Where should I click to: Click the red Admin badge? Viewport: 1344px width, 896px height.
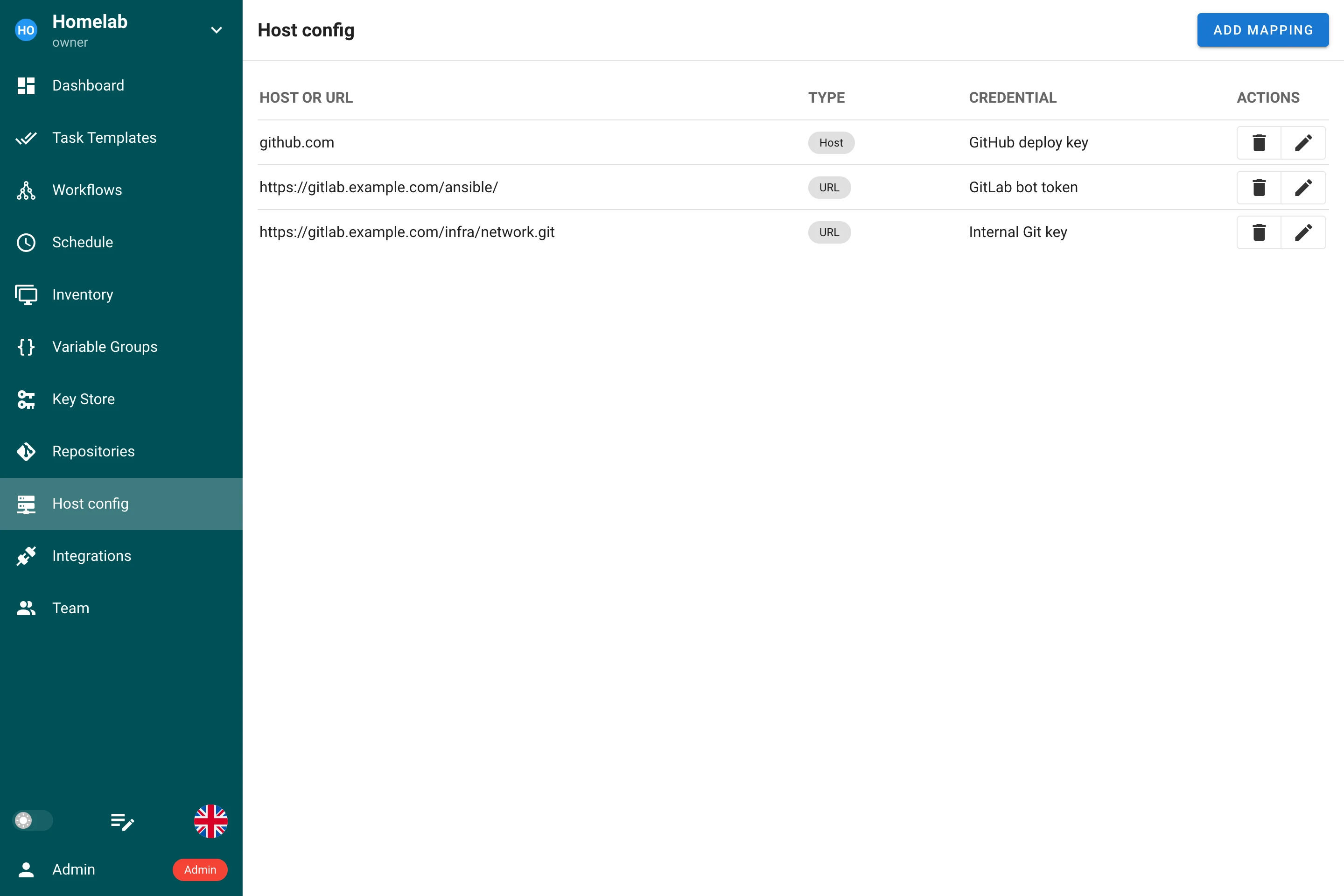click(x=200, y=870)
